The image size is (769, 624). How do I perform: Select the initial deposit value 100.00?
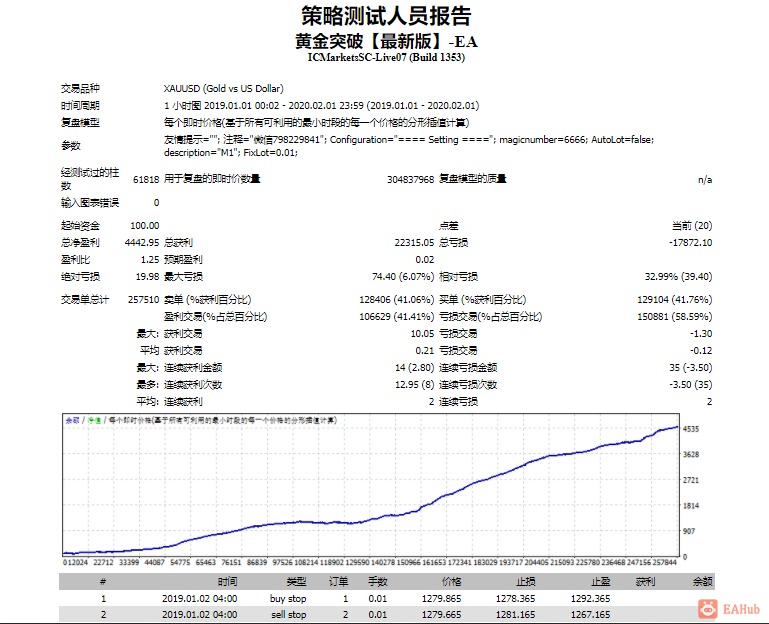click(145, 226)
